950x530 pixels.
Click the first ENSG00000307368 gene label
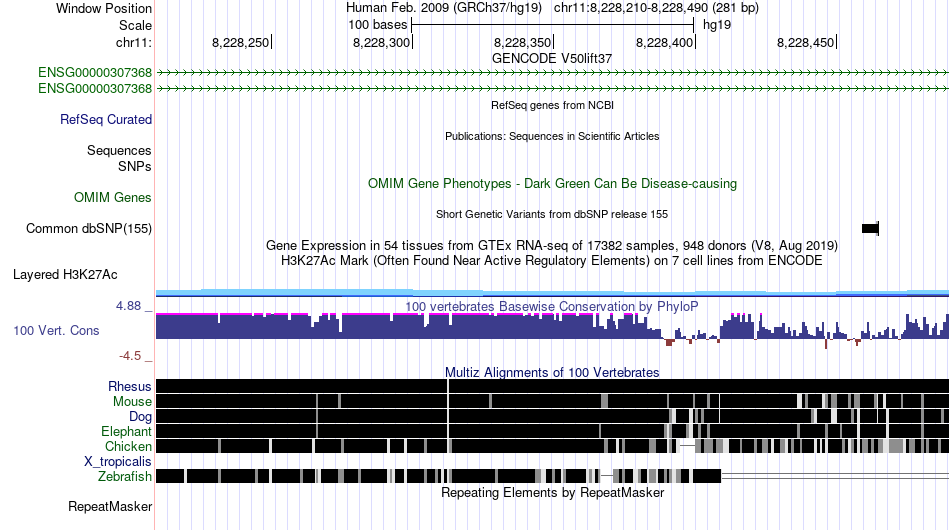(x=95, y=73)
